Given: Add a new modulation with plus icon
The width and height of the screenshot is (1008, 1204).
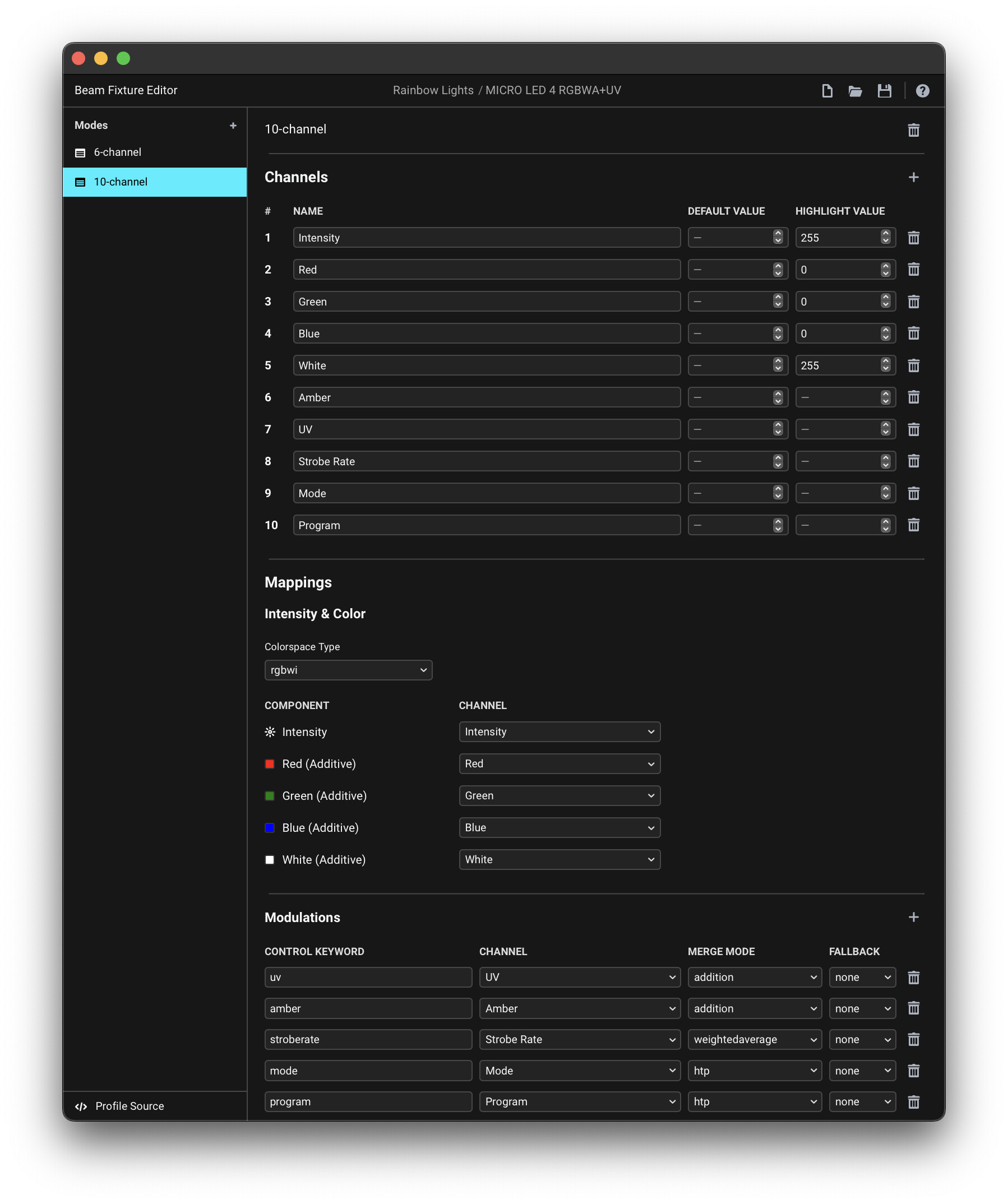Looking at the screenshot, I should (913, 918).
